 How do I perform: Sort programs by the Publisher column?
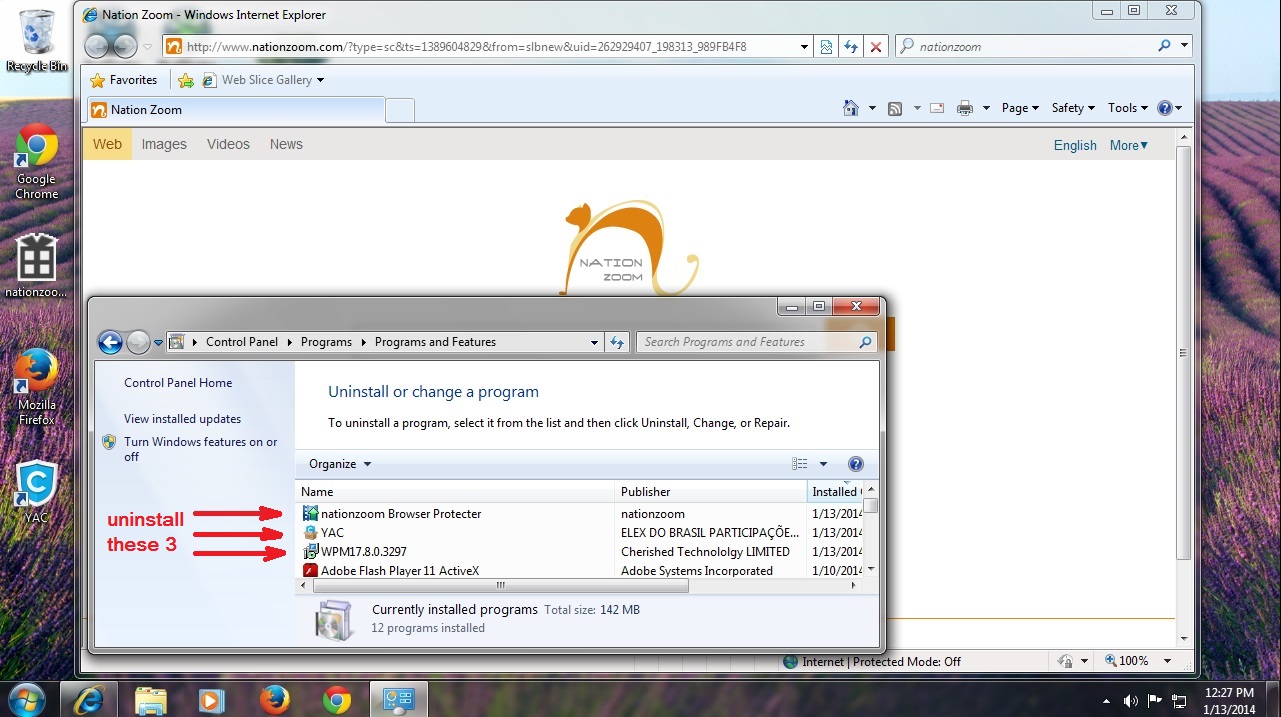click(710, 492)
